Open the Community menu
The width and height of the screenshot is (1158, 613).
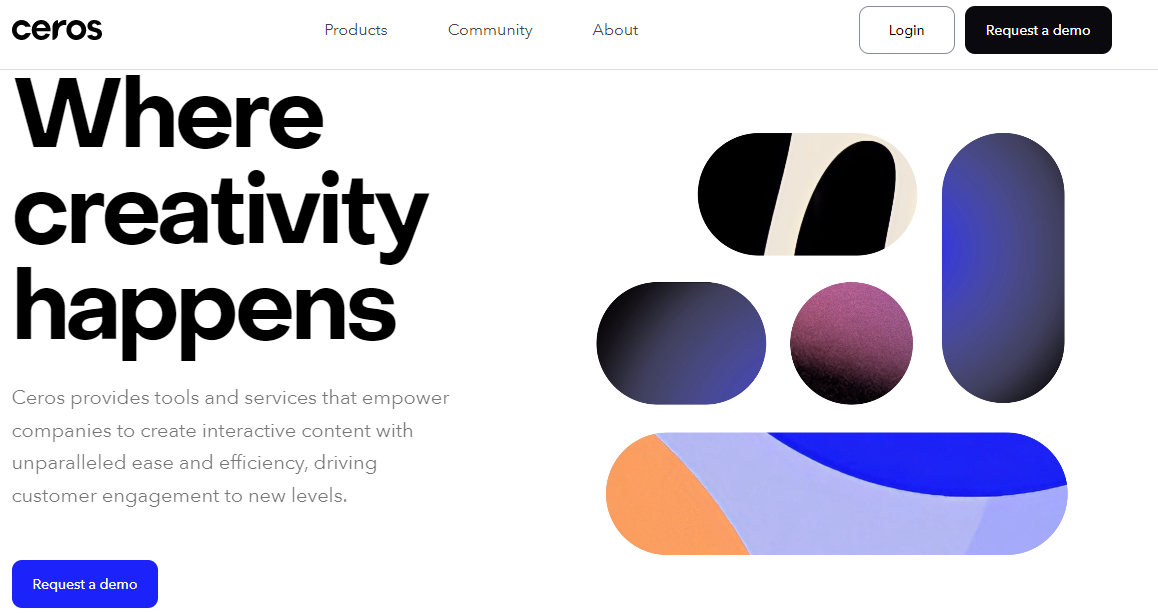pos(490,30)
